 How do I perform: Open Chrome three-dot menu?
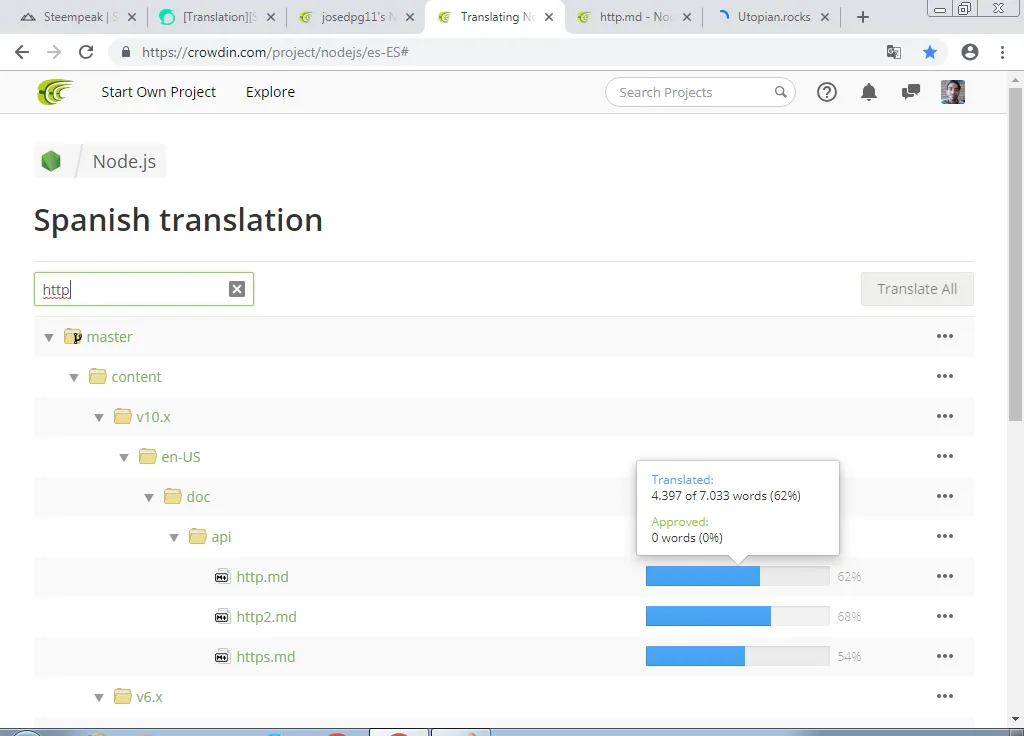pyautogui.click(x=1002, y=52)
